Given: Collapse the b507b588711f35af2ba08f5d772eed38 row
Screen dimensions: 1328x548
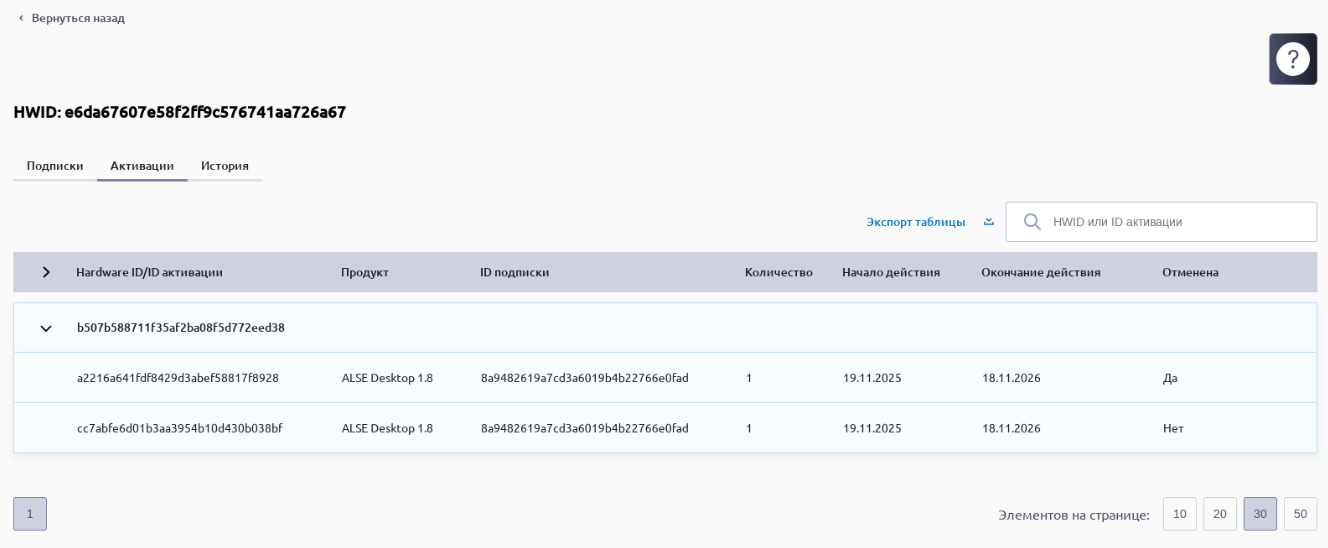Looking at the screenshot, I should pos(46,328).
